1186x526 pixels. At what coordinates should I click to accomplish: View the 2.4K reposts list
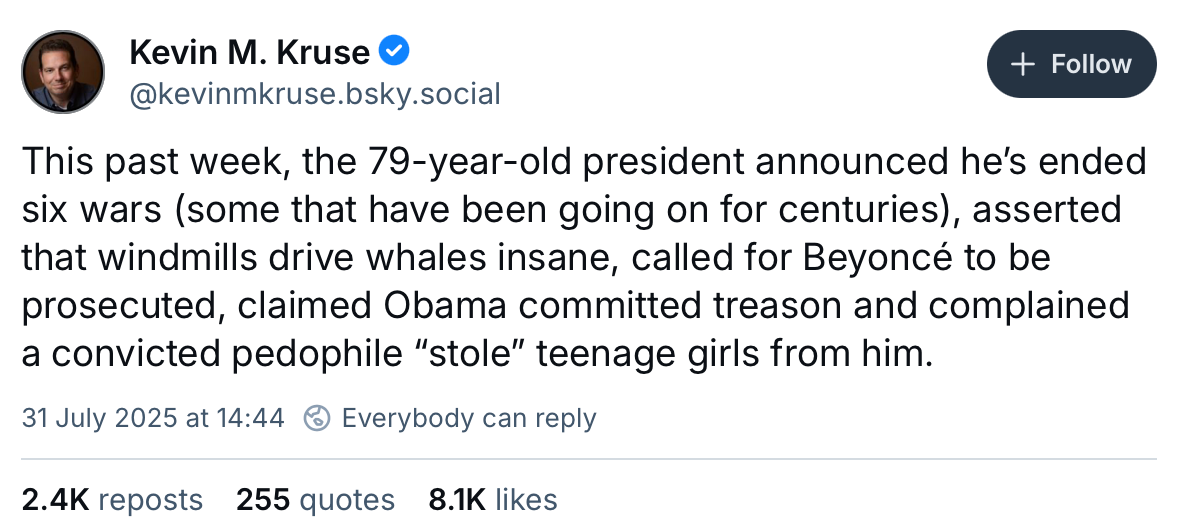(x=112, y=499)
